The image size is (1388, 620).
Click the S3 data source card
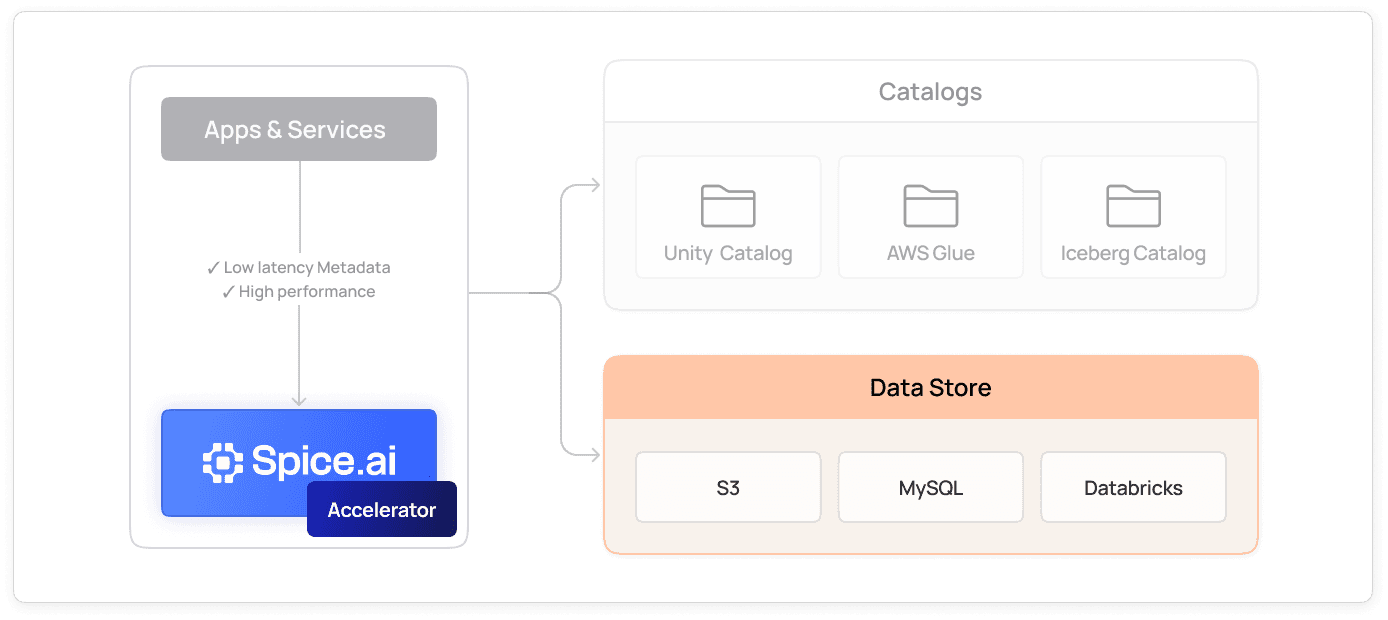(x=728, y=487)
